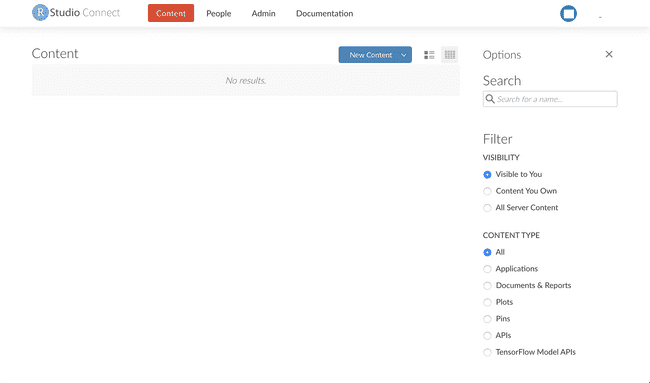The width and height of the screenshot is (650, 383).
Task: Click the Content page heading
Action: click(x=55, y=53)
